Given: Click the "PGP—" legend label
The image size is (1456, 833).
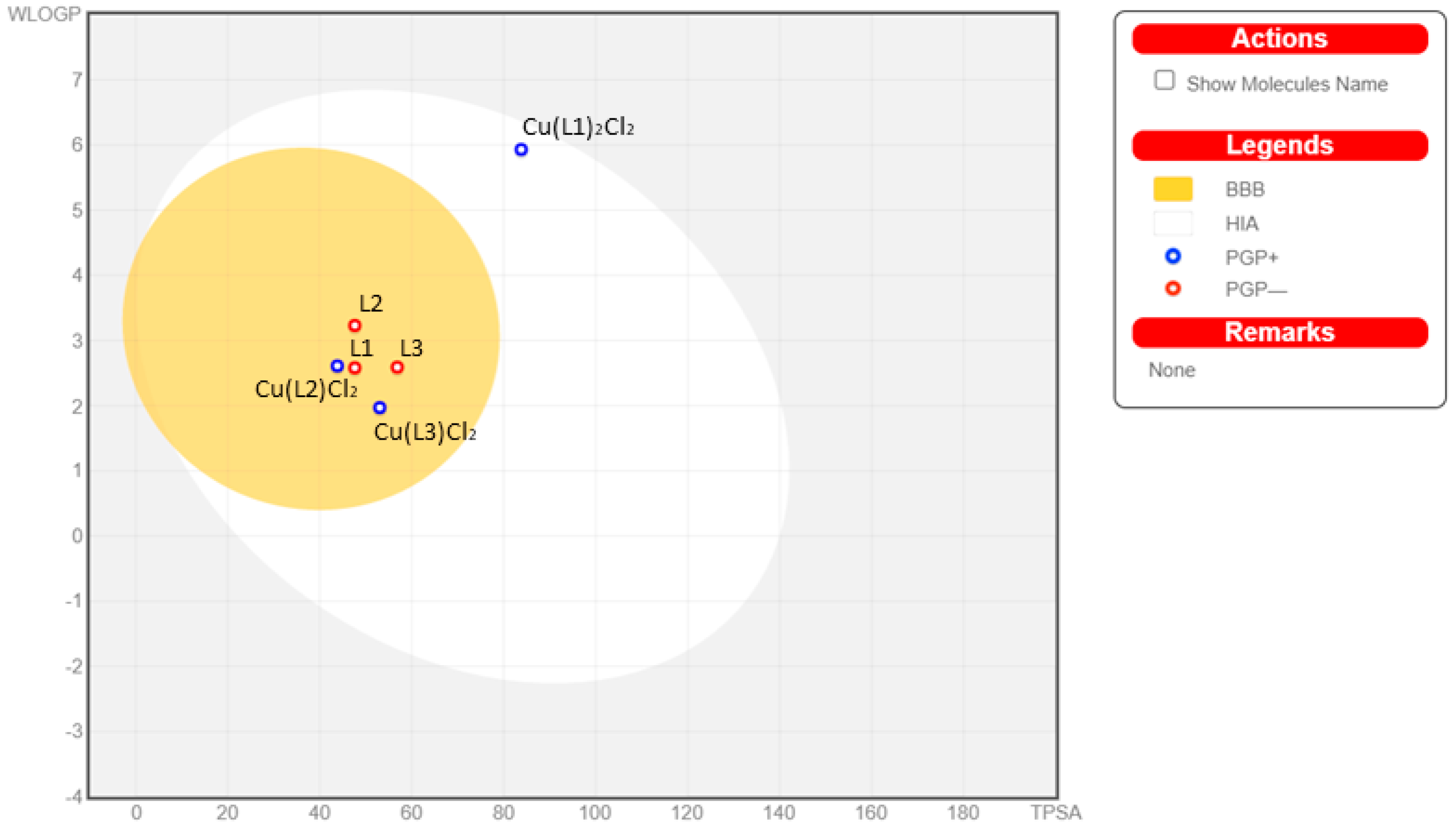Looking at the screenshot, I should (x=1256, y=290).
